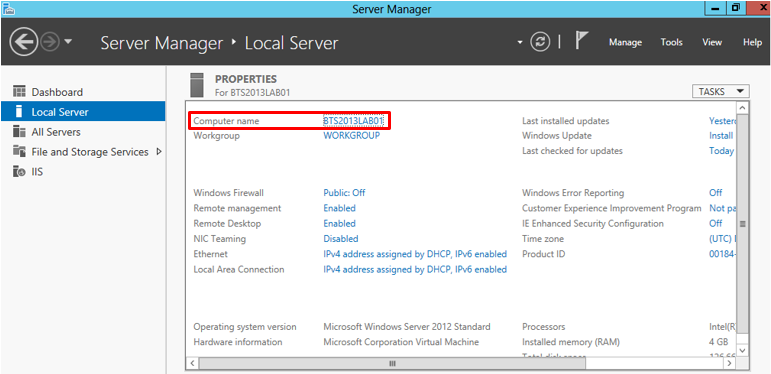Click horizontal scrollbar right arrow
Screen dimensions: 771x374
(x=730, y=363)
